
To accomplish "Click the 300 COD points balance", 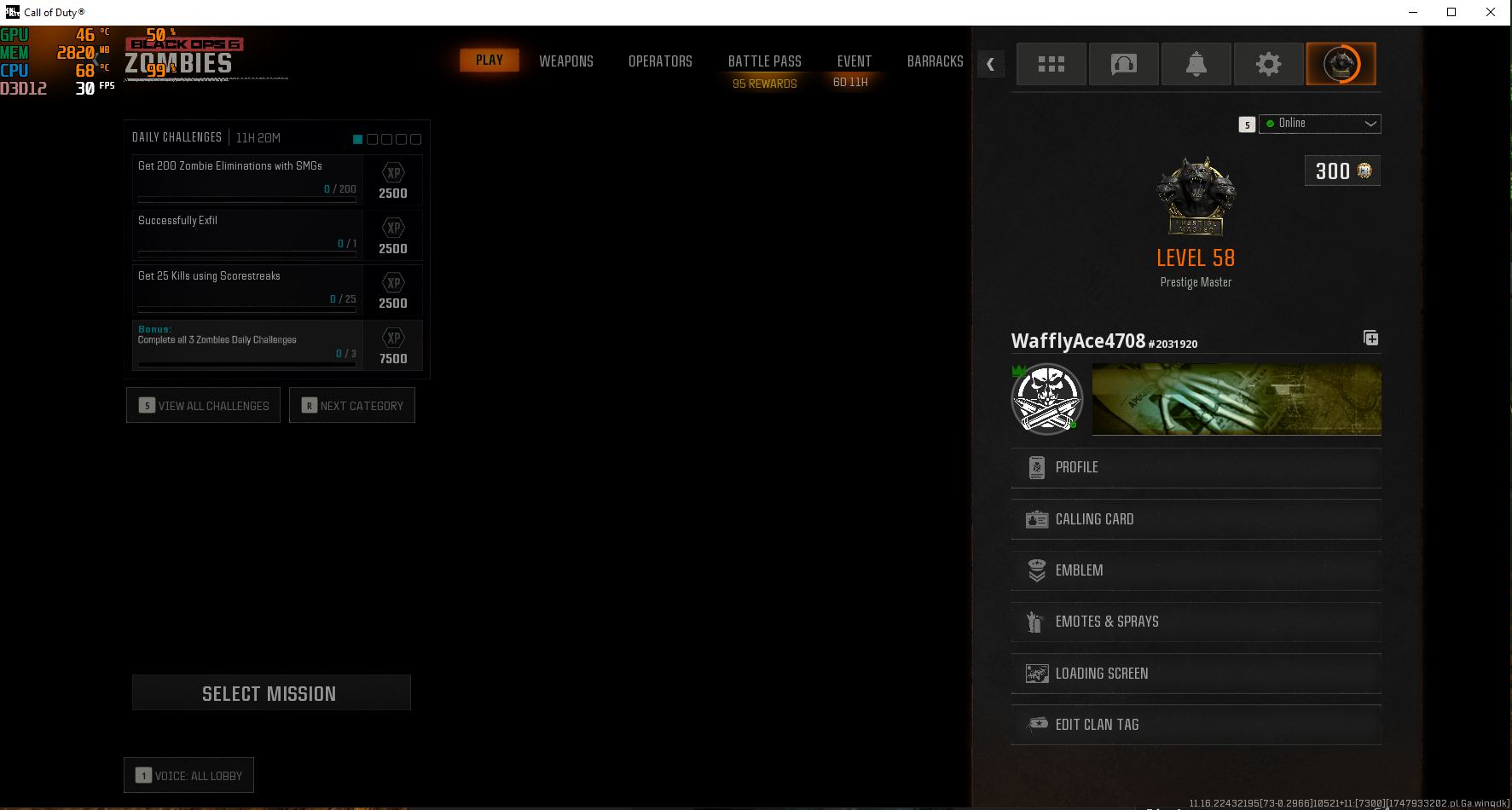I will pos(1343,171).
